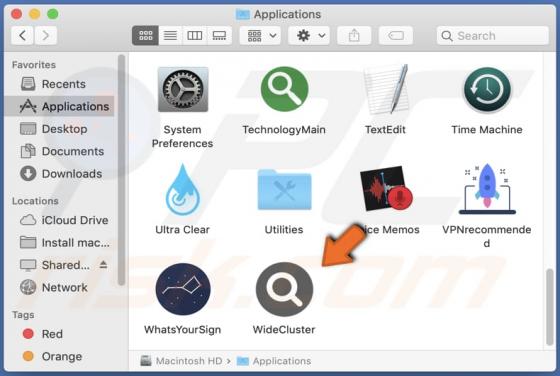Open the group-by arrangement dropdown

pos(260,35)
